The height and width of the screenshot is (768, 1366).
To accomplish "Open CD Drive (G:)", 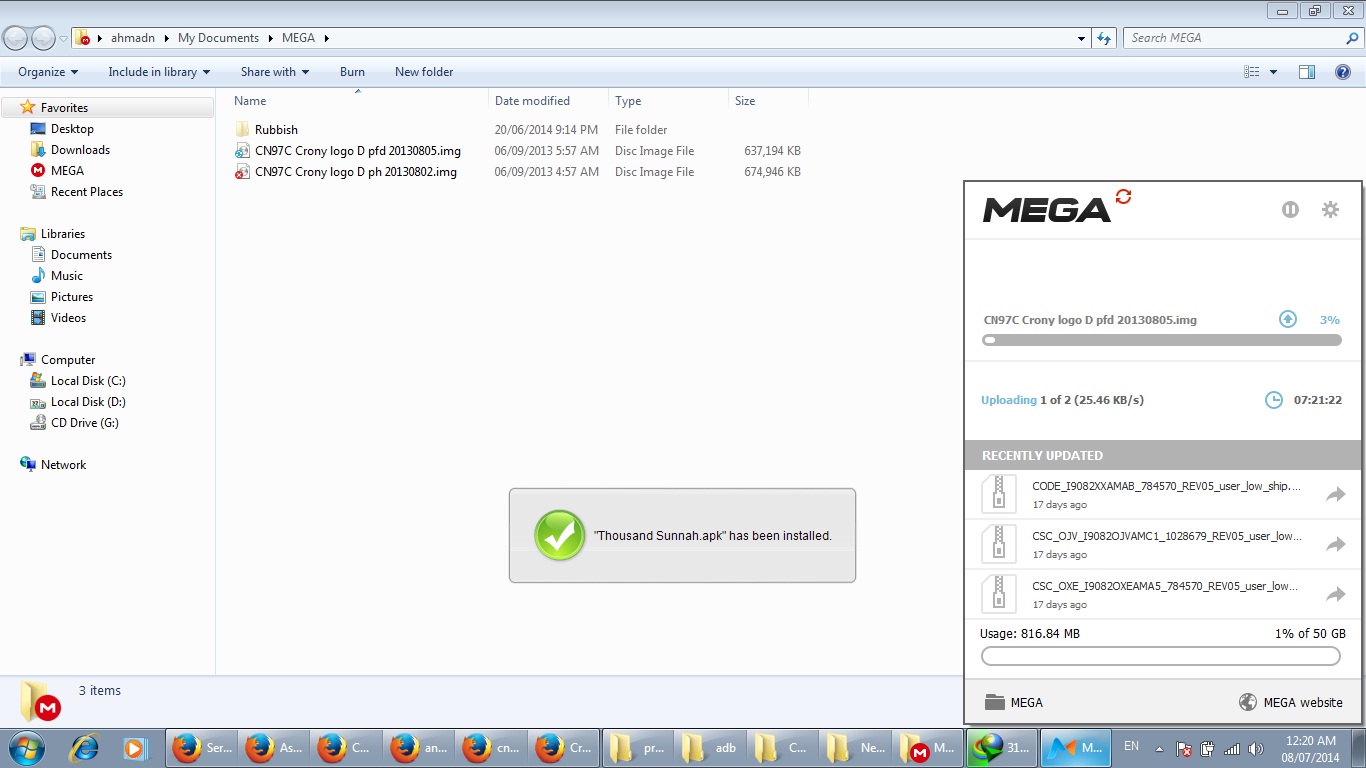I will coord(84,423).
